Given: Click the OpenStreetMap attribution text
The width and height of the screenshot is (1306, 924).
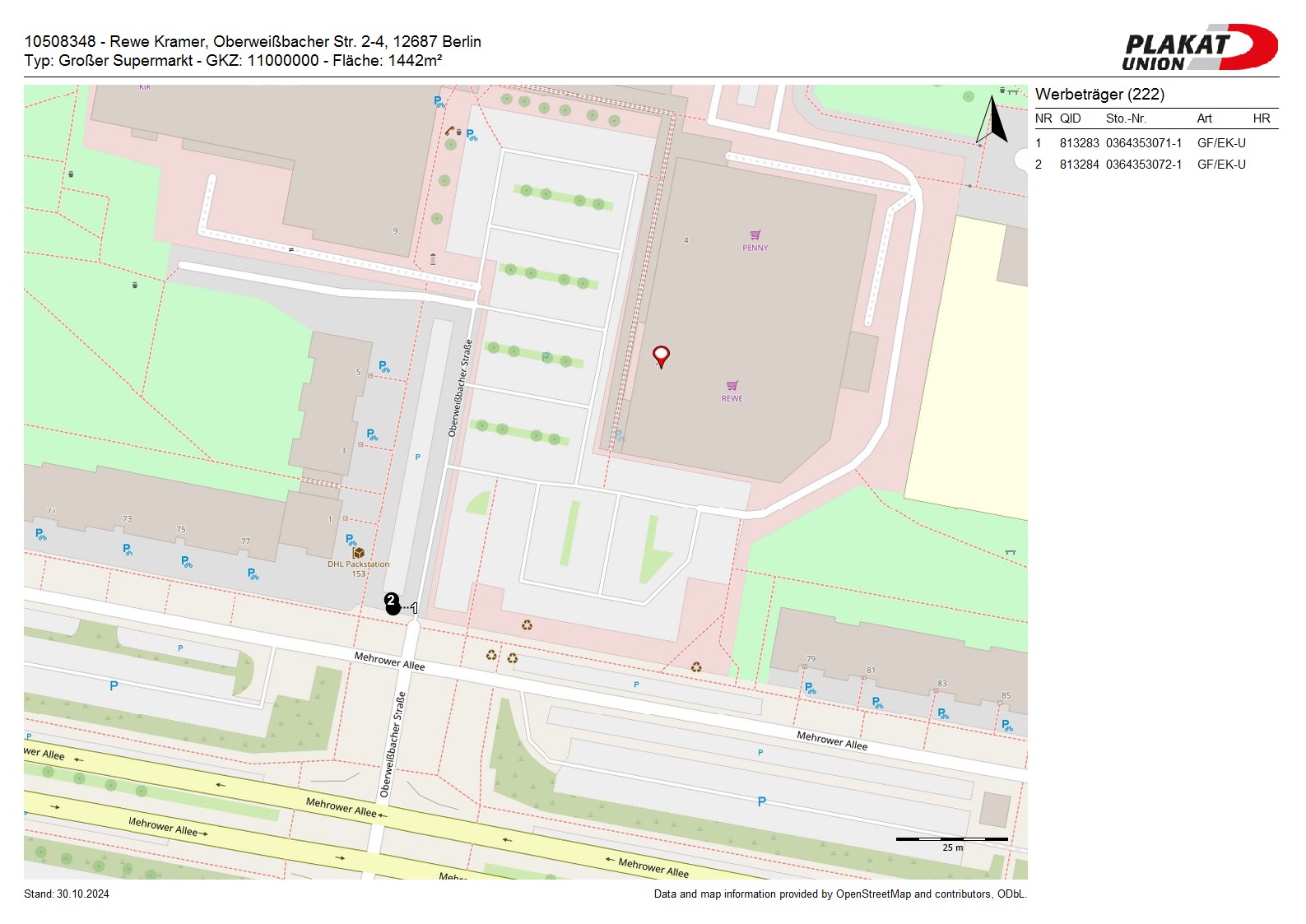Looking at the screenshot, I should (x=839, y=894).
